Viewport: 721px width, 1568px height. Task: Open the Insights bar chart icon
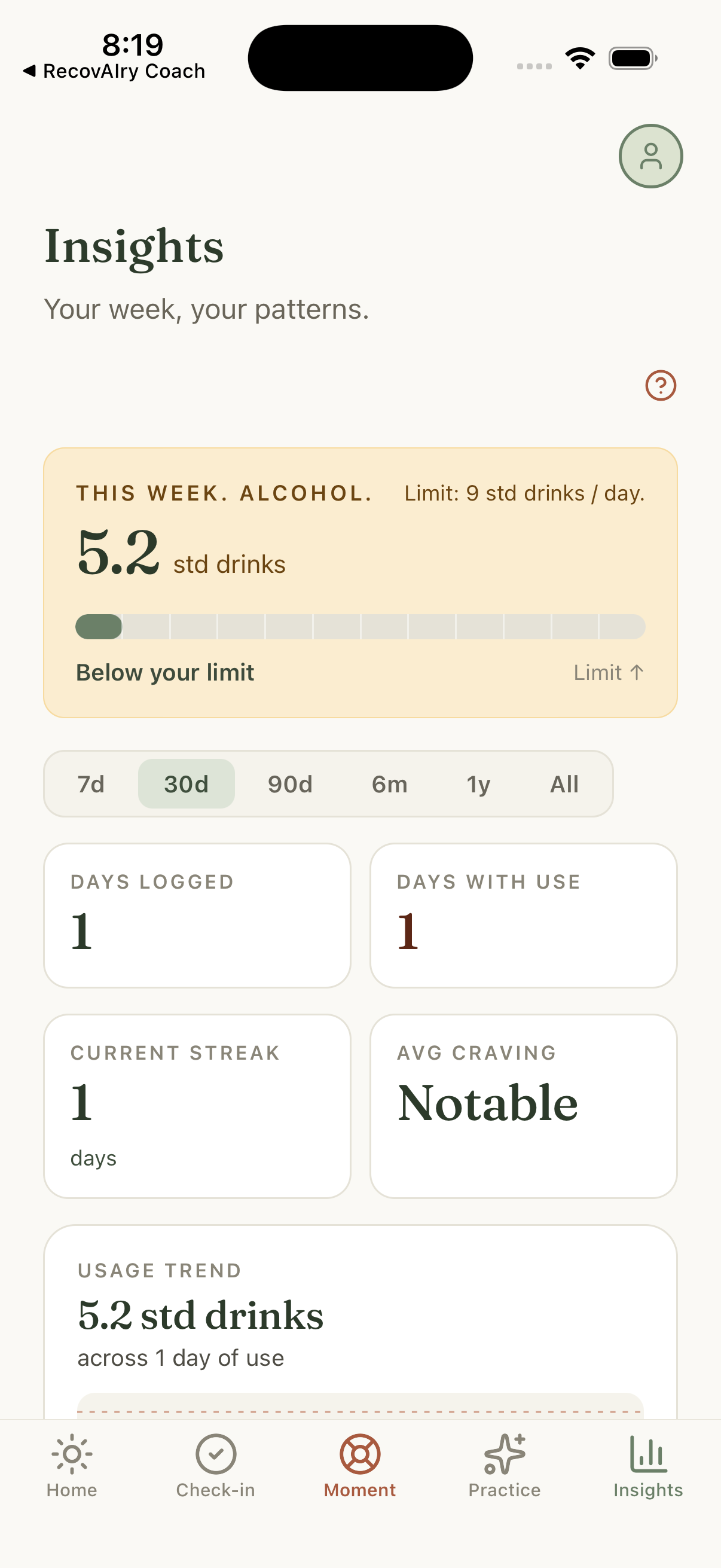(648, 1454)
